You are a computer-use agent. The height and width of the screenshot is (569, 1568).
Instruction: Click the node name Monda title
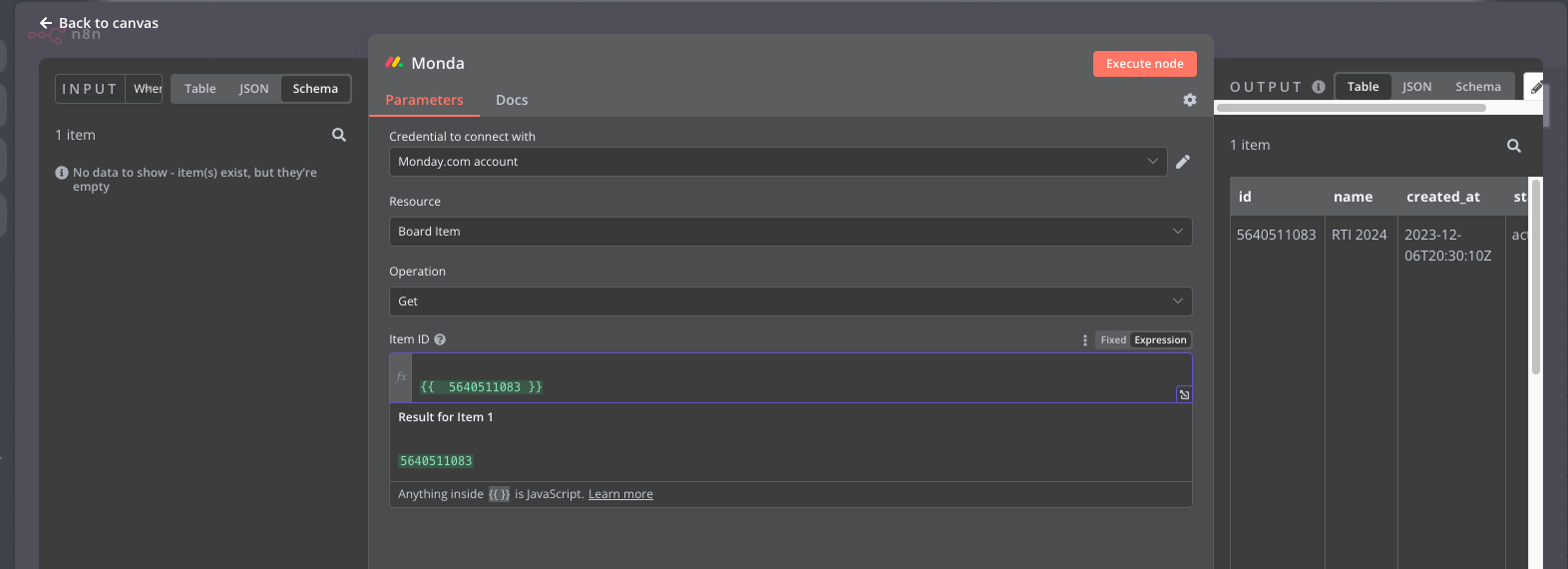438,63
